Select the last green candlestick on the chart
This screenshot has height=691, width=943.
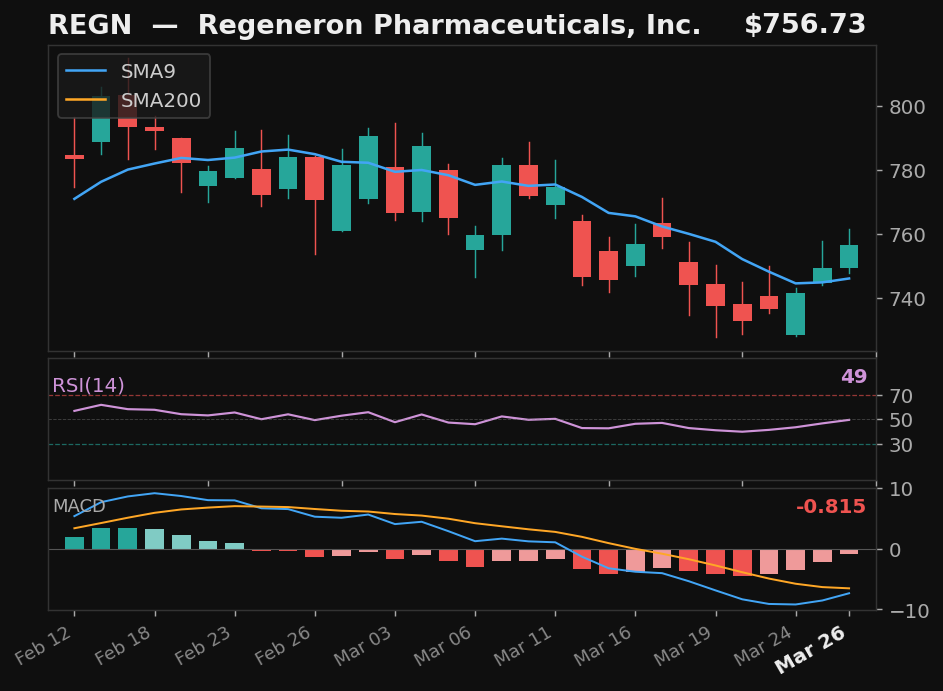click(x=850, y=258)
